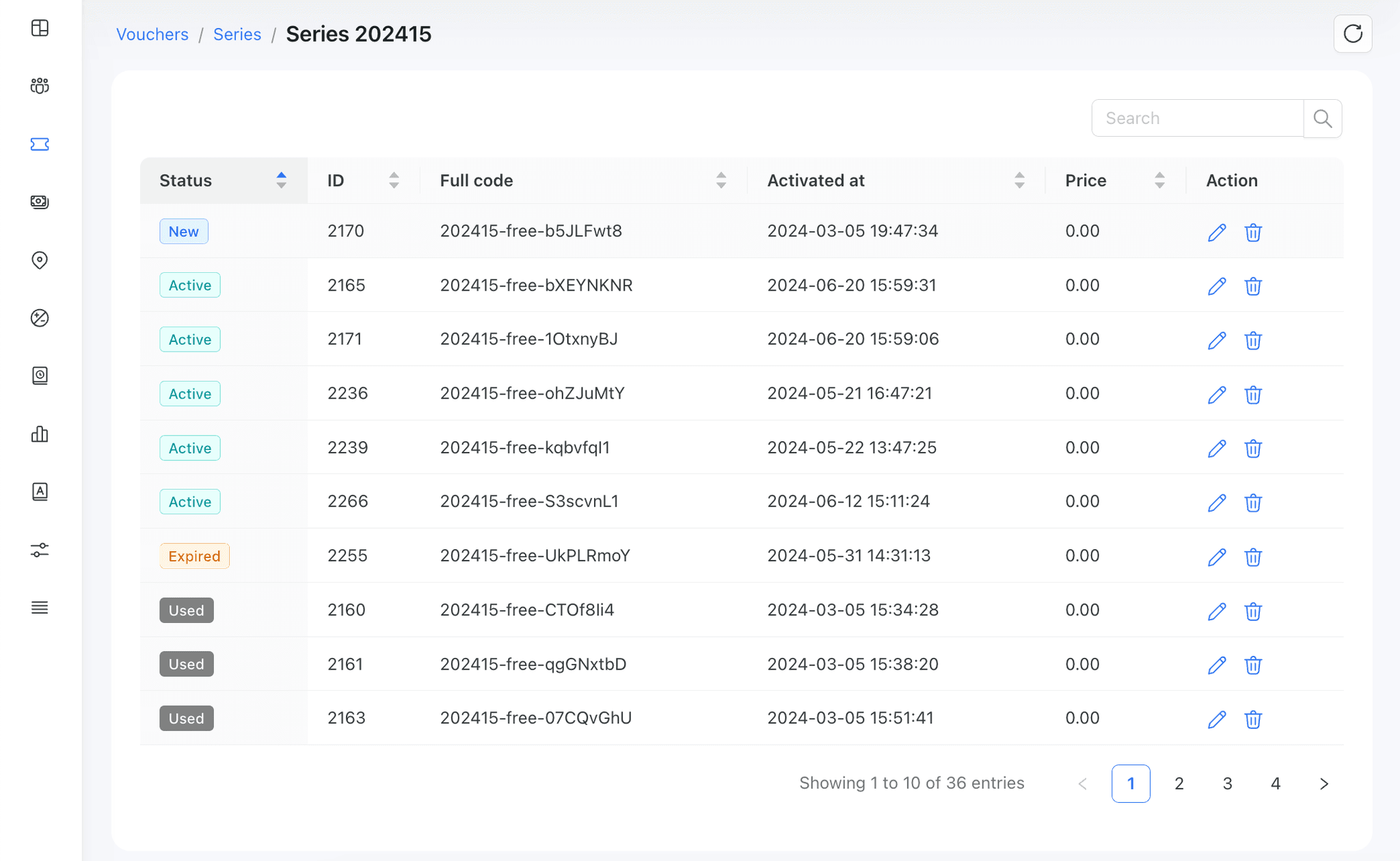
Task: Delete voucher 2171 with trash icon
Action: point(1253,340)
